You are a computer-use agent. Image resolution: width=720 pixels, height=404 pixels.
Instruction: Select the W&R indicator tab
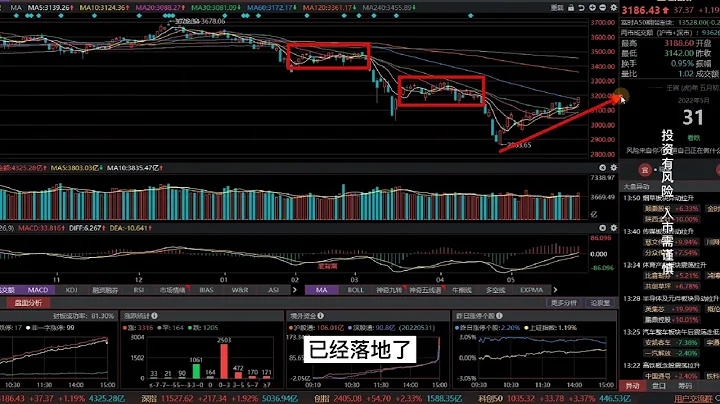[240, 290]
